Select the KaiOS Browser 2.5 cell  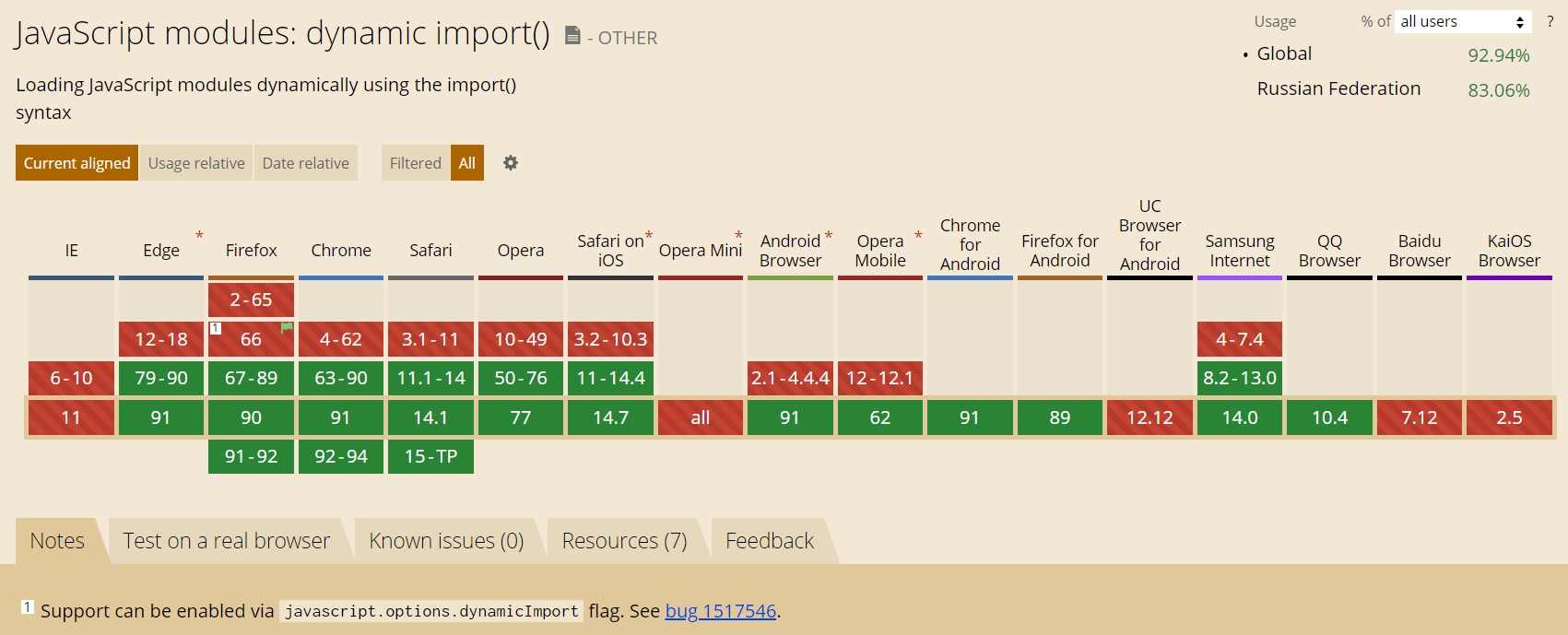1509,417
